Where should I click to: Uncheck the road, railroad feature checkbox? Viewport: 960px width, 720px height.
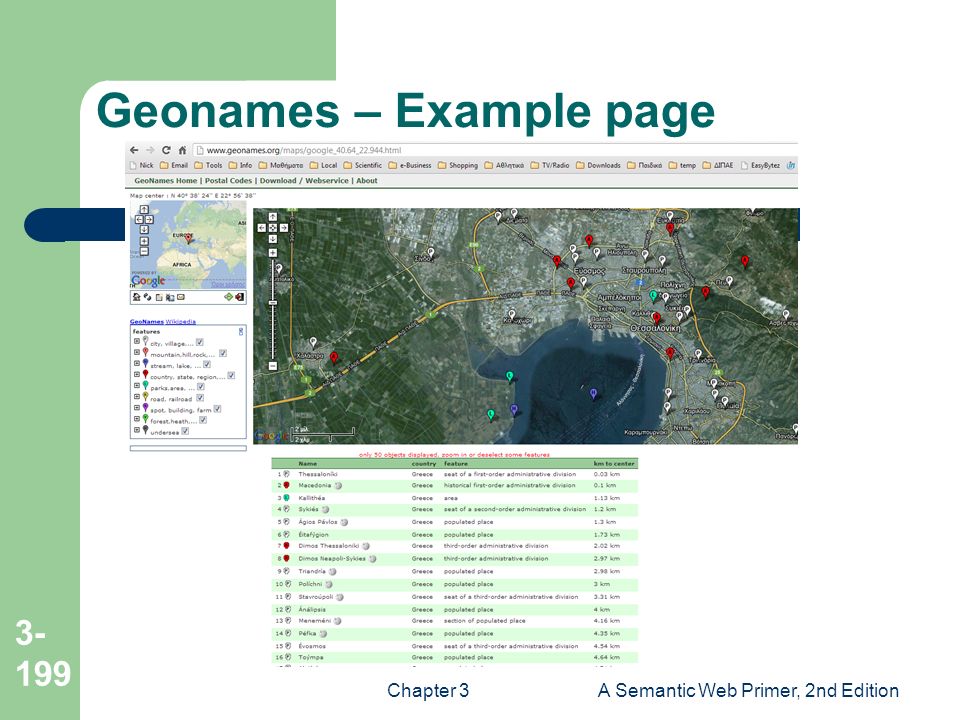pyautogui.click(x=200, y=398)
